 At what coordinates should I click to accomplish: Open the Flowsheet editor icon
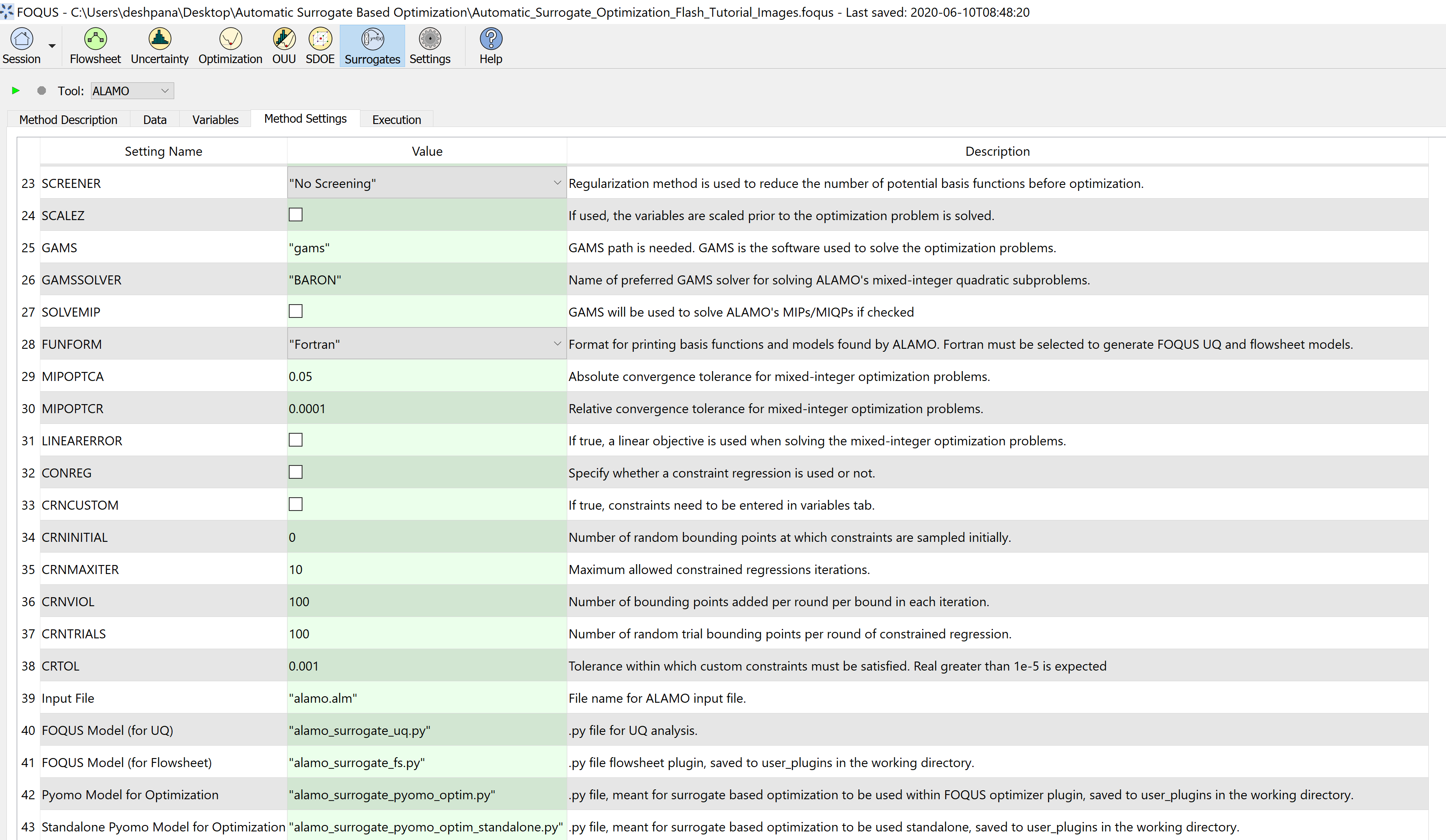point(95,39)
